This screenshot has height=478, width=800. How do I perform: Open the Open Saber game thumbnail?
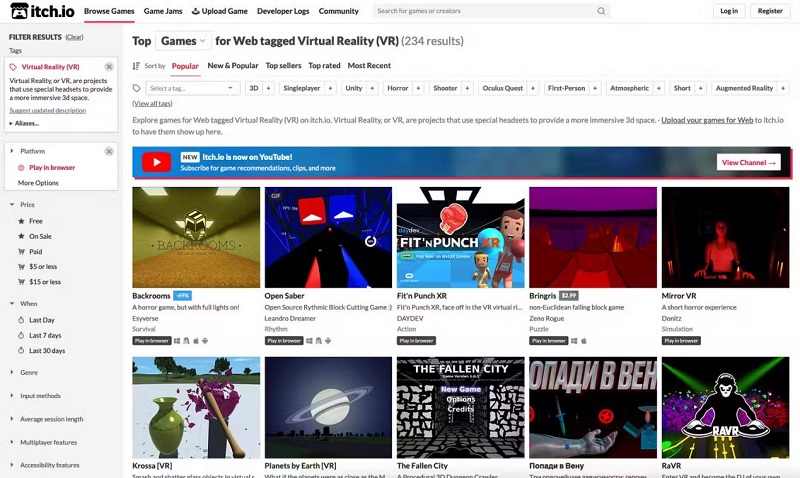328,237
